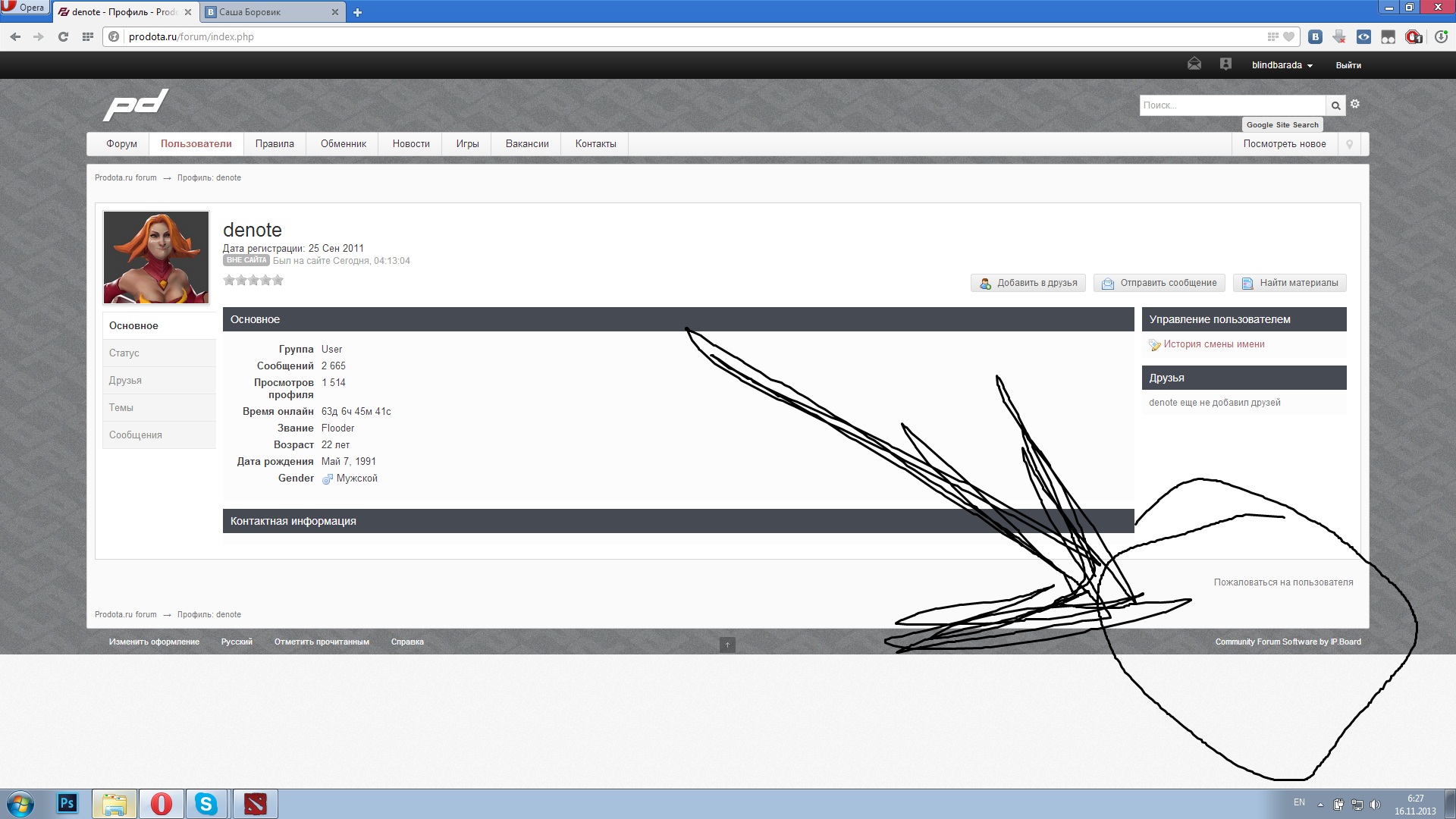1456x819 pixels.
Task: Click the Добавить в друзья button
Action: (x=1028, y=283)
